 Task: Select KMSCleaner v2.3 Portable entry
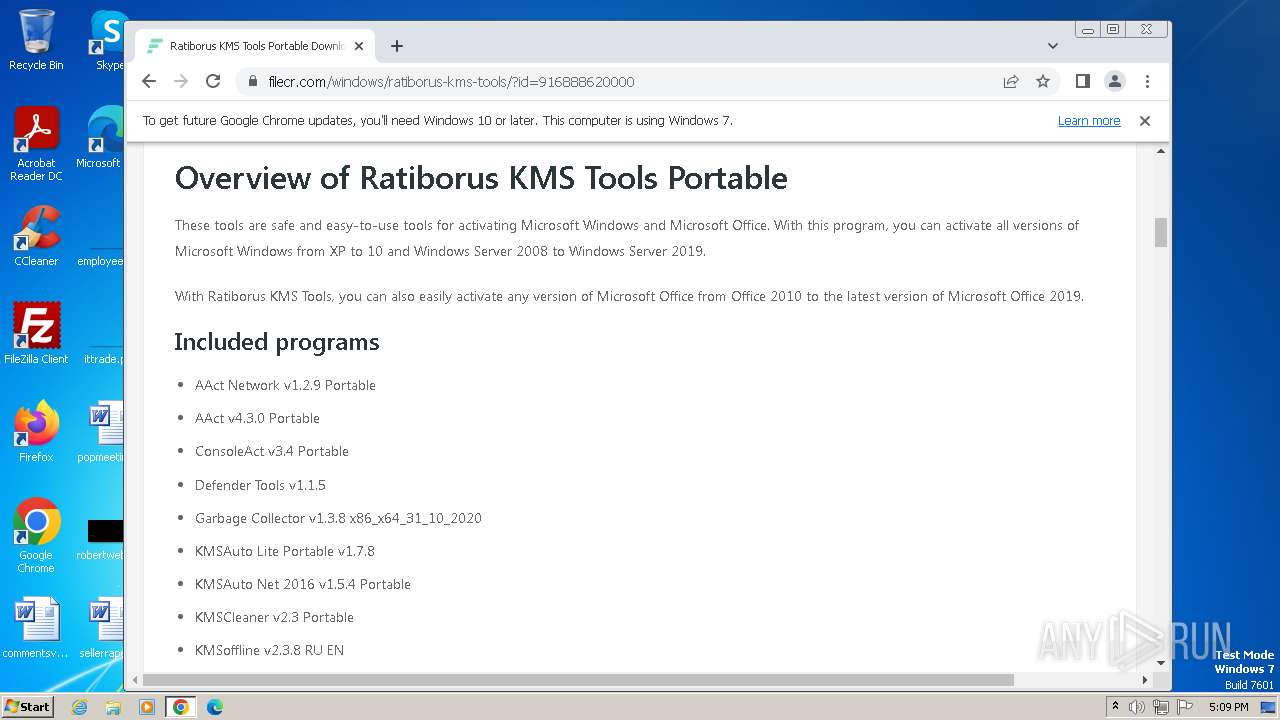(274, 617)
